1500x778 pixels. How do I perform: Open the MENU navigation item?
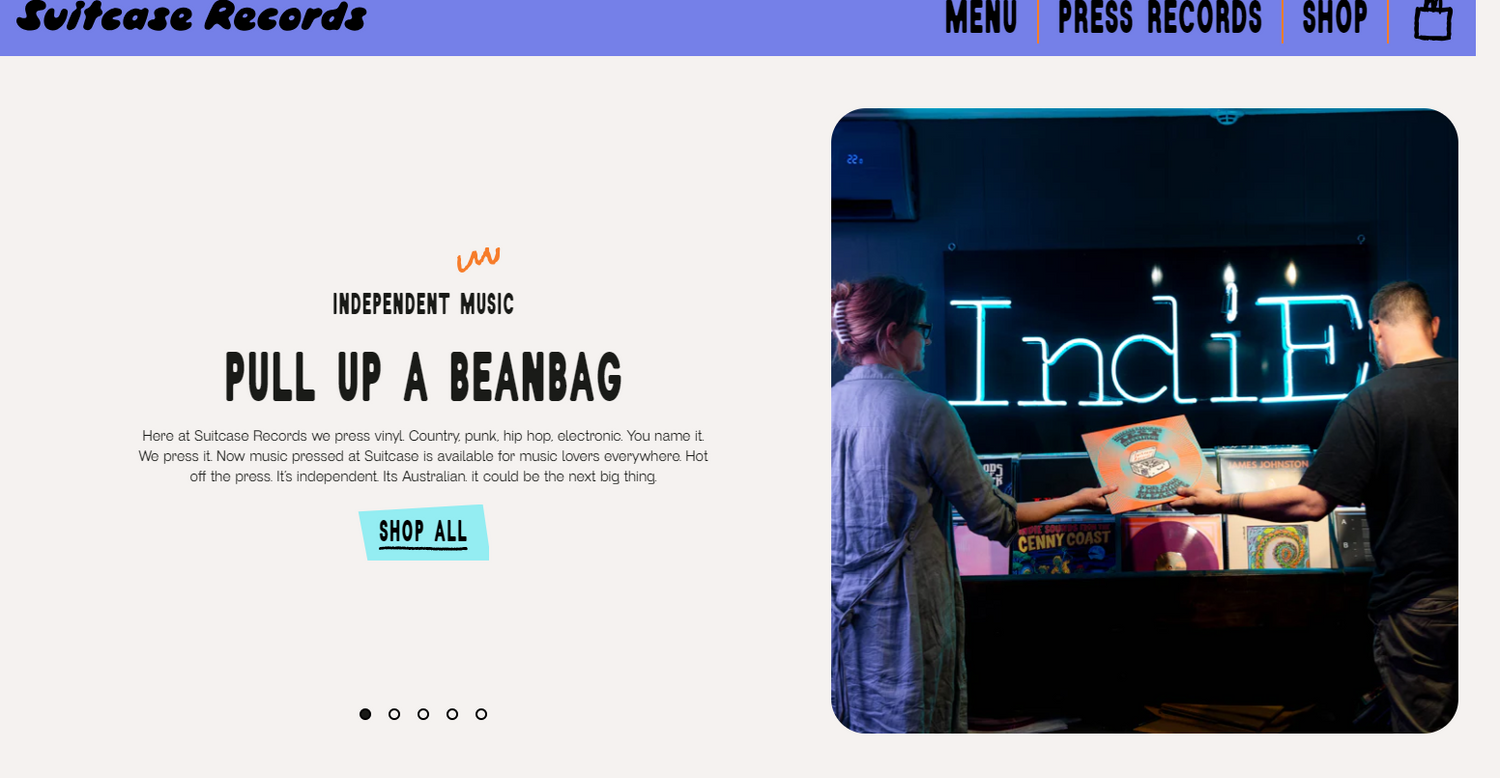981,18
